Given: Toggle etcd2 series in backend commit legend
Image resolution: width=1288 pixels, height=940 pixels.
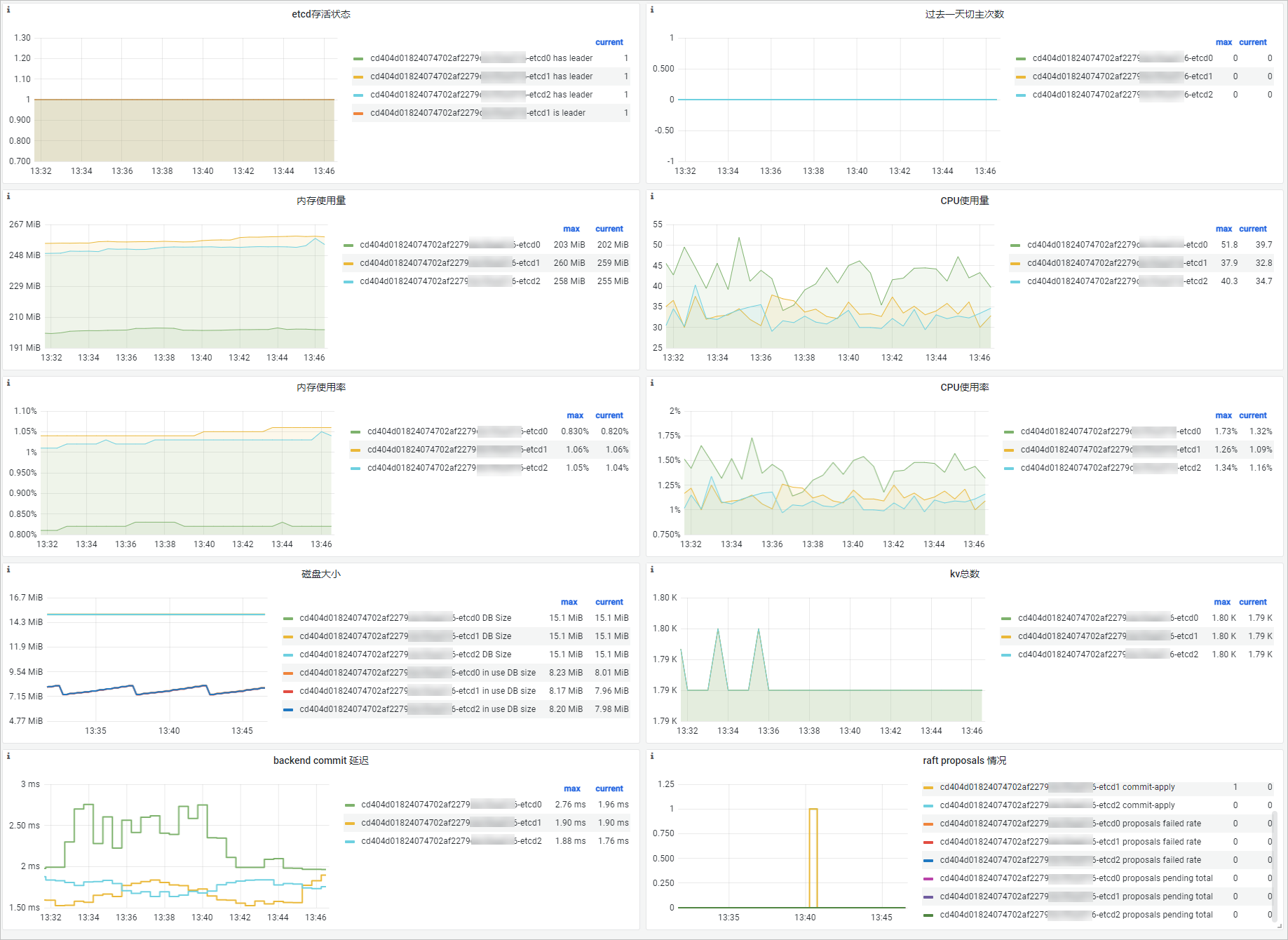Looking at the screenshot, I should pos(451,841).
